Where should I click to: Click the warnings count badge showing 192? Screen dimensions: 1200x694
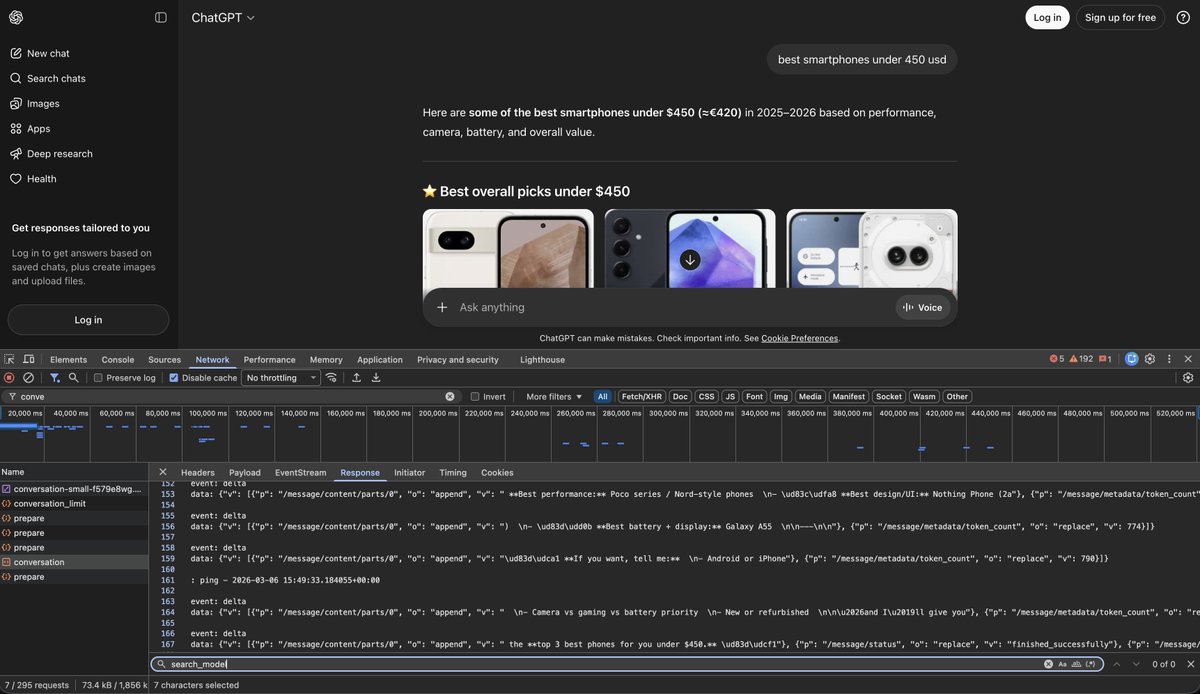tap(1081, 359)
